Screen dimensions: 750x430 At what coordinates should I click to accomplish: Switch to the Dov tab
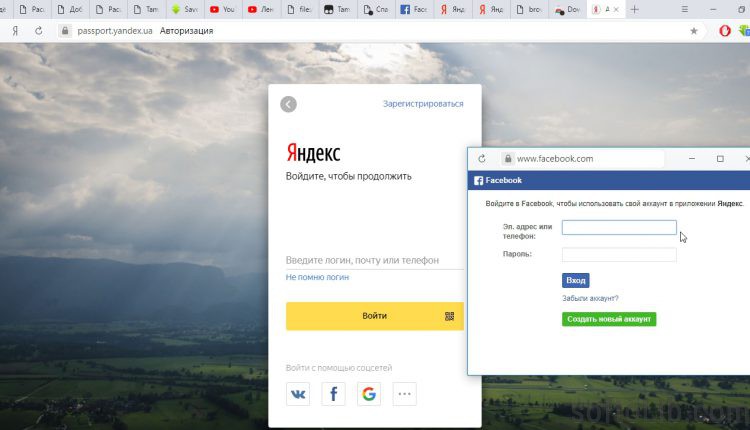(567, 9)
